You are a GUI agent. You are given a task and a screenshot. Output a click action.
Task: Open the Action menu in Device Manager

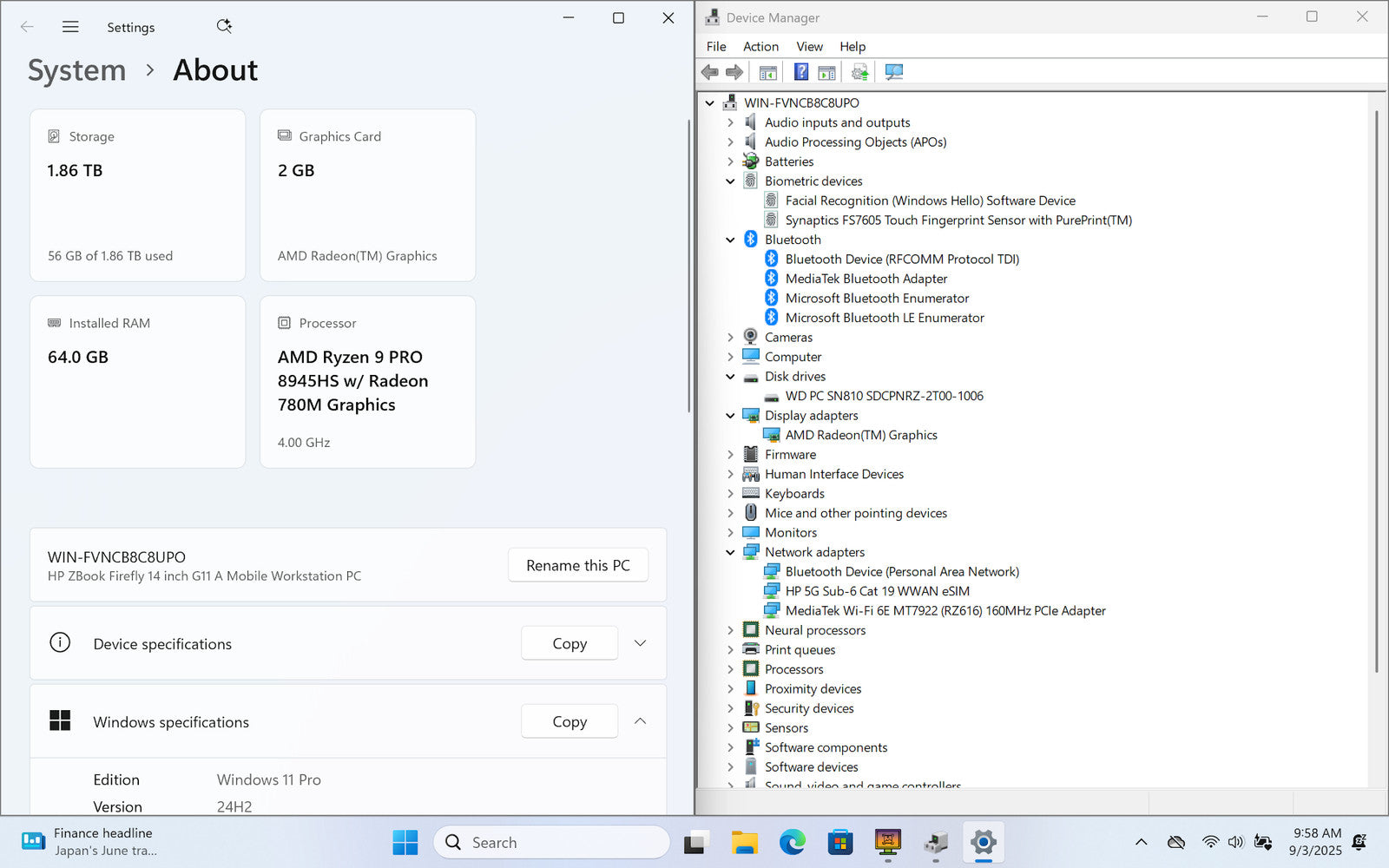tap(760, 47)
